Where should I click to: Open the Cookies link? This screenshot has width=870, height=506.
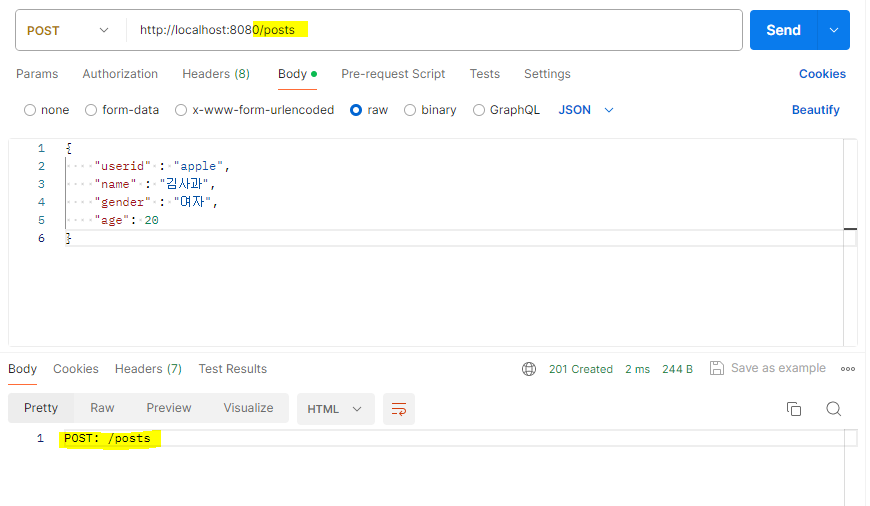click(x=822, y=74)
